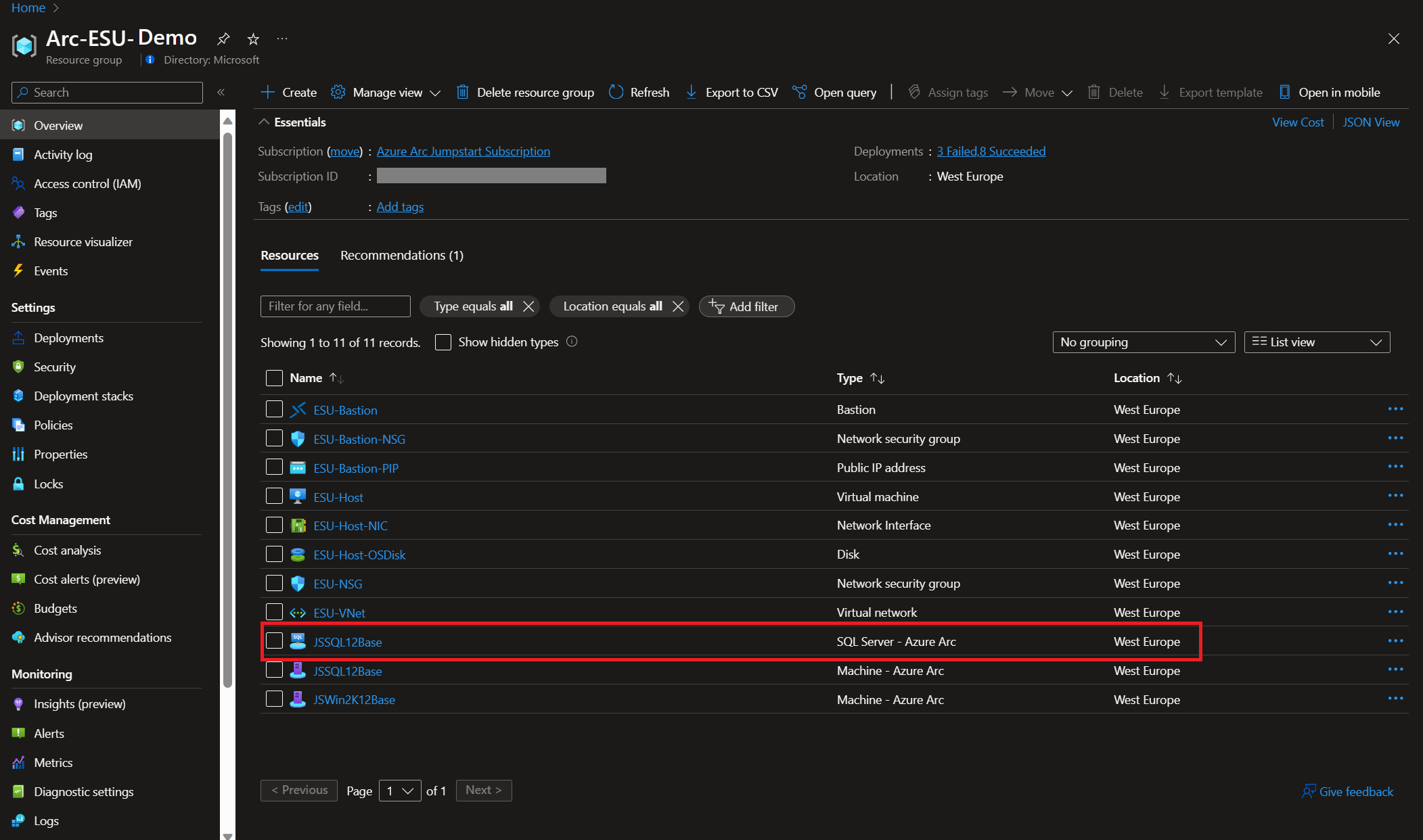The width and height of the screenshot is (1423, 840).
Task: Collapse the Essentials section
Action: pyautogui.click(x=264, y=122)
